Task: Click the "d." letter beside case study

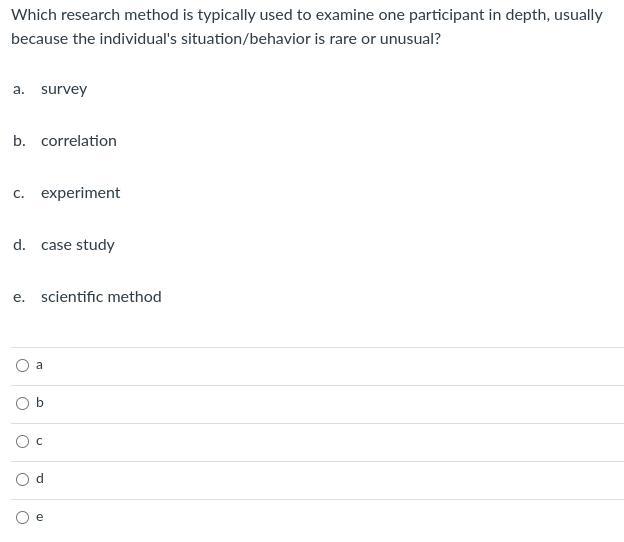Action: 19,245
